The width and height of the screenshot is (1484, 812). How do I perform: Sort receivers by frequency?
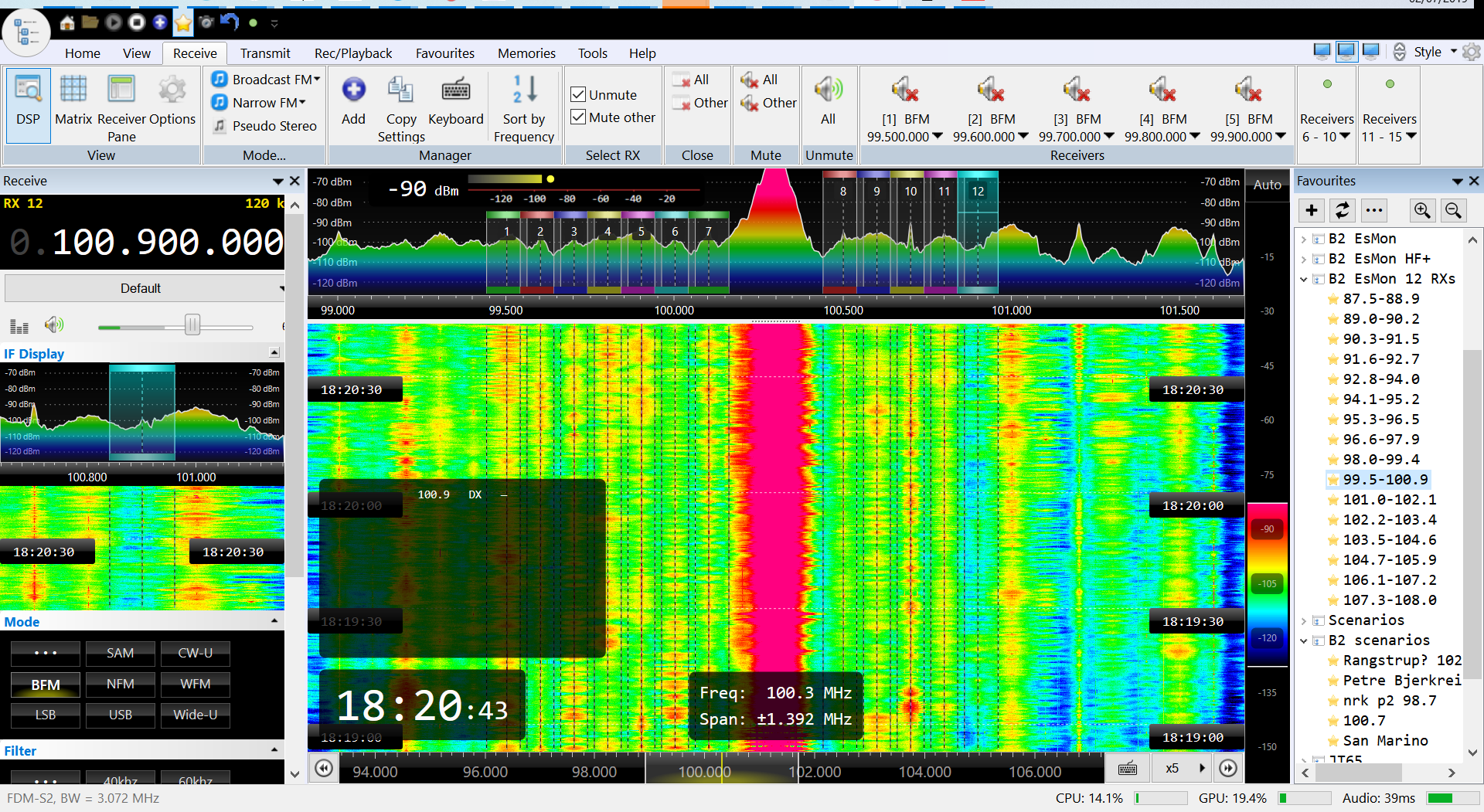coord(523,106)
